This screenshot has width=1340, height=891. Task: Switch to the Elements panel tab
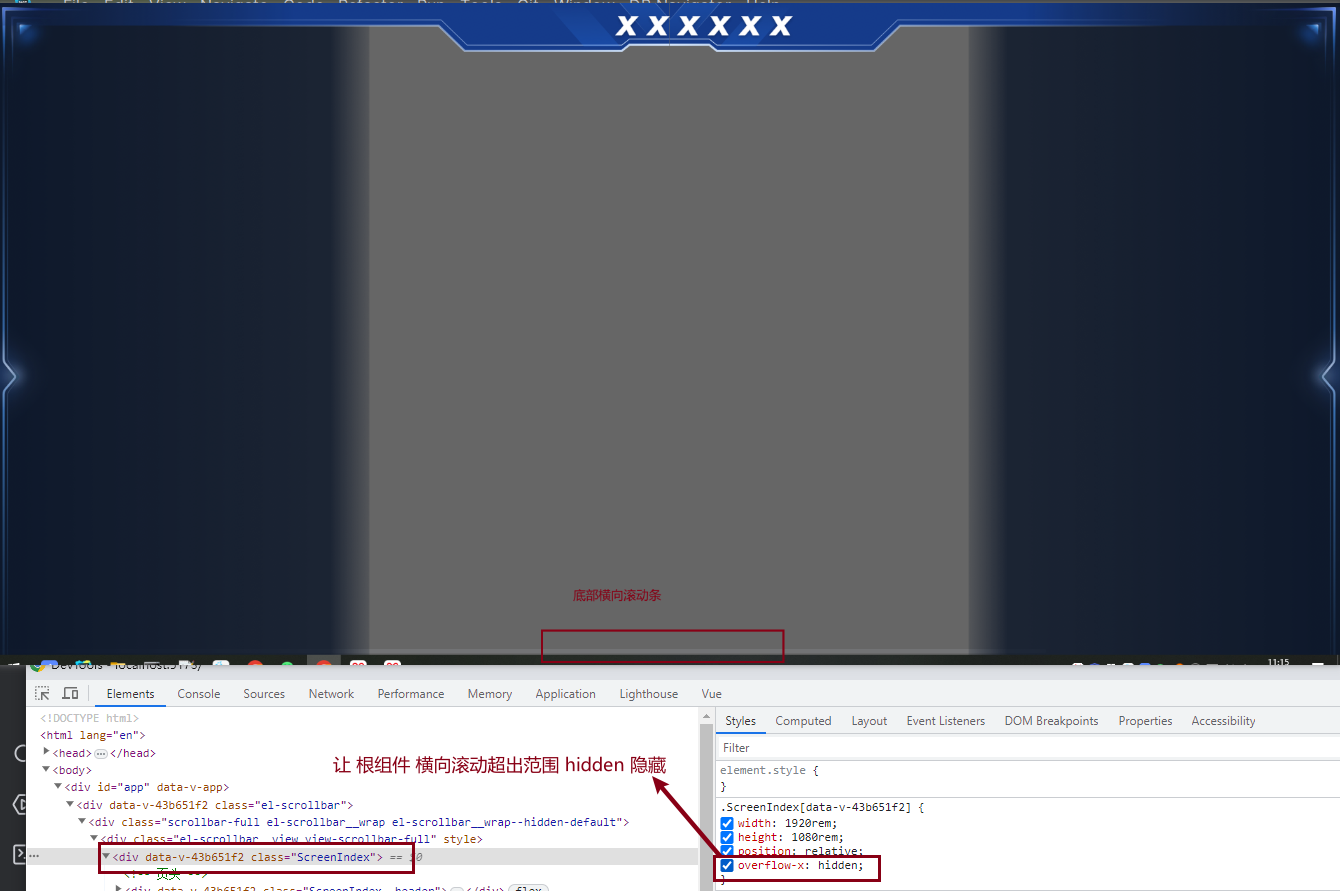(130, 694)
